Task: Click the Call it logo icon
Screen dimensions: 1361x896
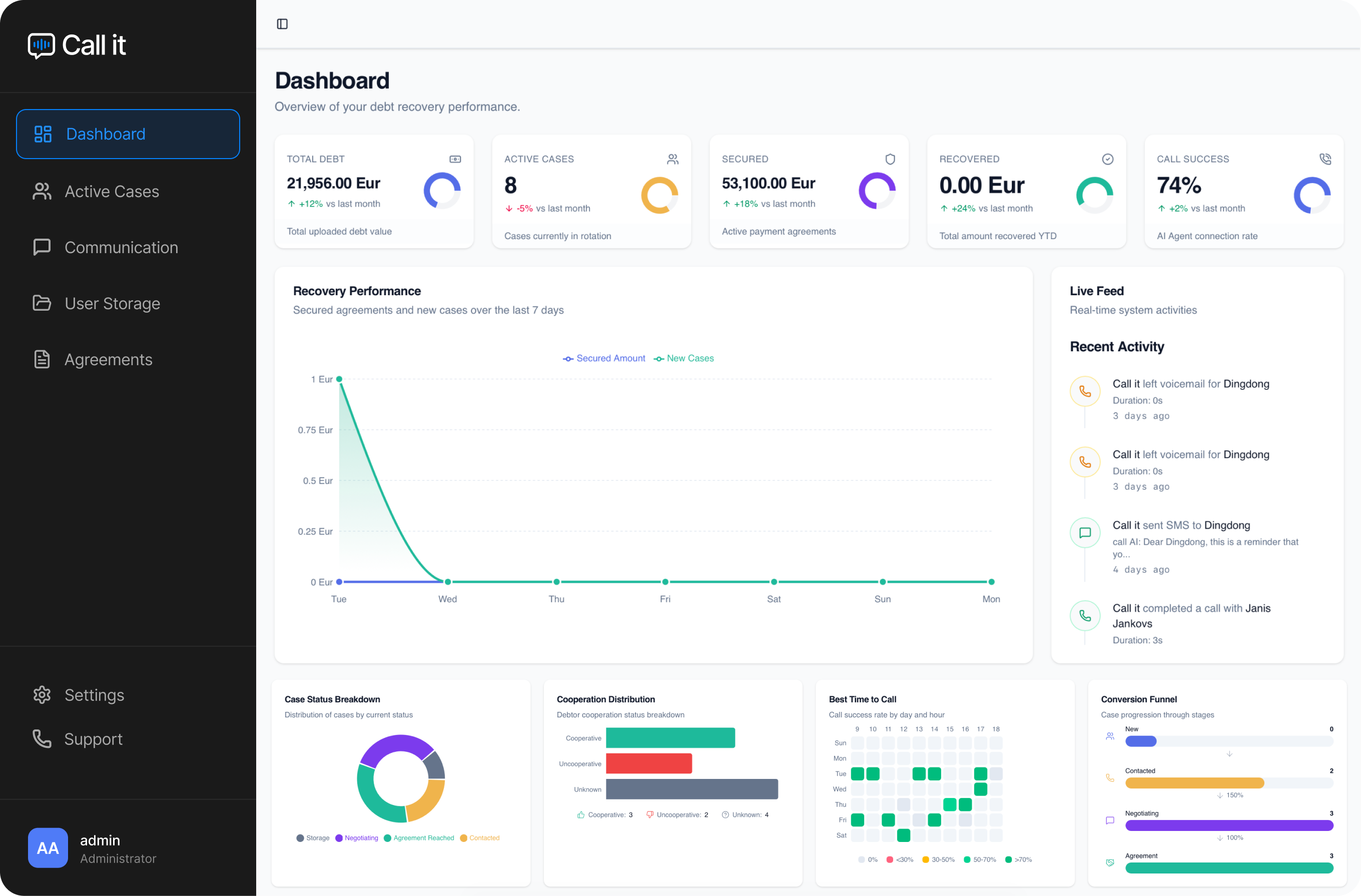Action: coord(41,45)
